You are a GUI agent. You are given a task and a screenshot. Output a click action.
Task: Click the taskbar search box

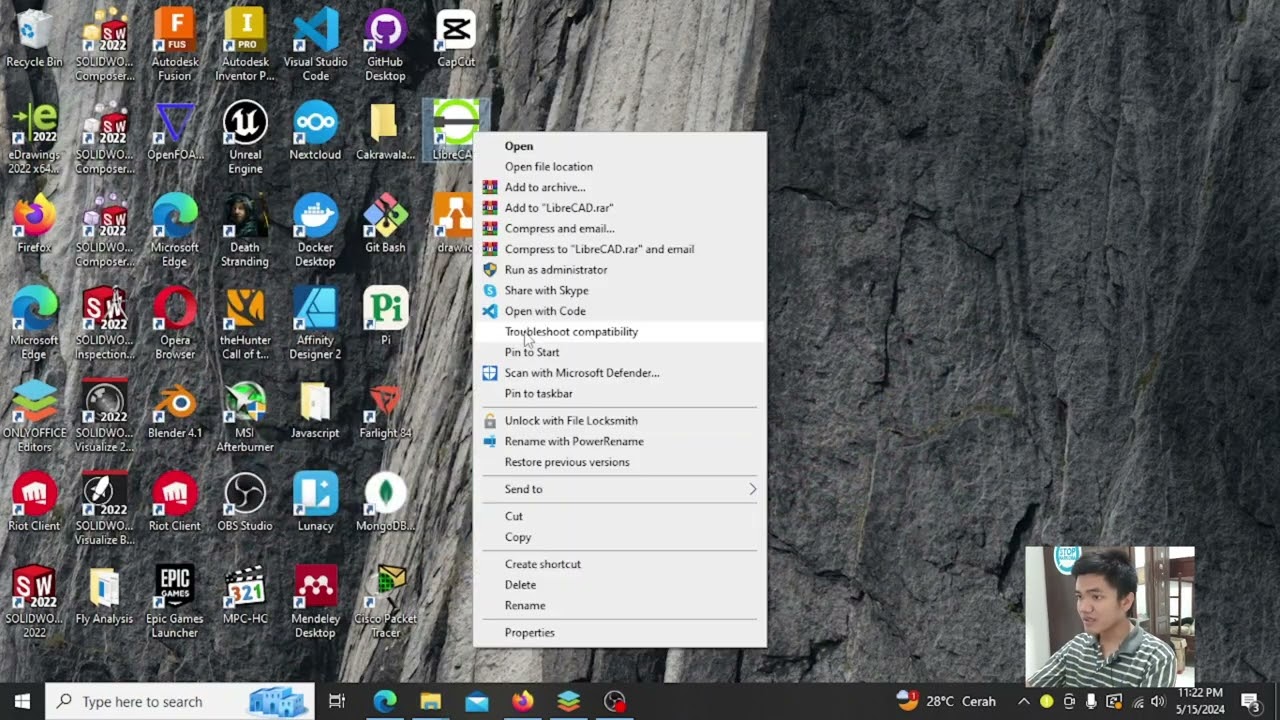180,701
